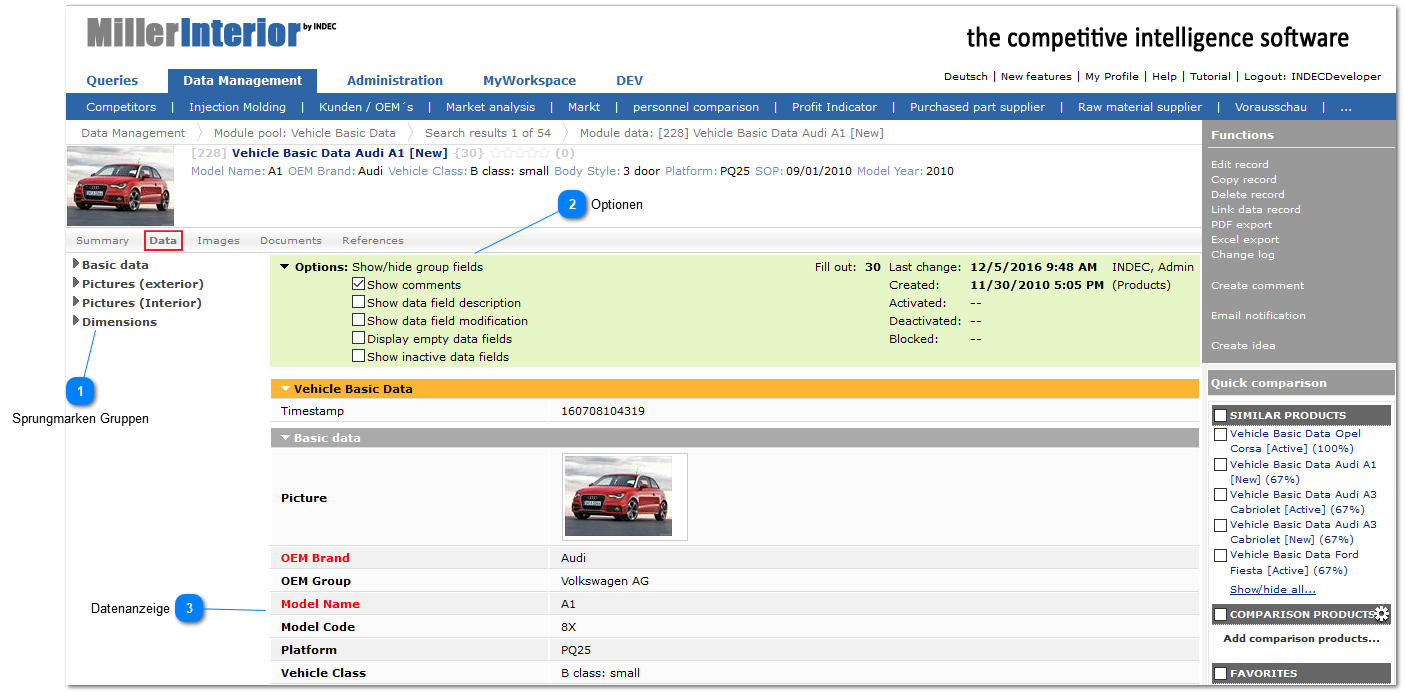Screen dimensions: 1405x694
Task: Open Competitors in the blue menu bar
Action: click(x=121, y=107)
